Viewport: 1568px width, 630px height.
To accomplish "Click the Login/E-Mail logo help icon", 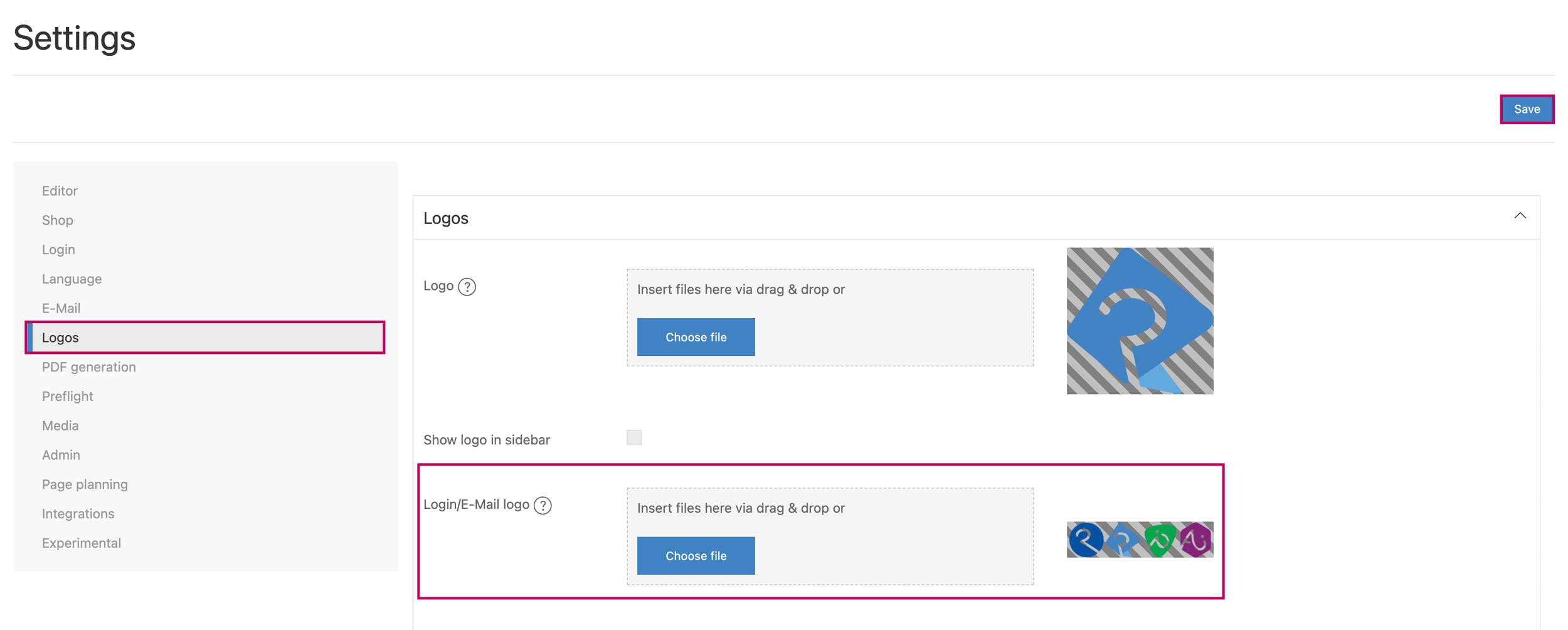I will pyautogui.click(x=543, y=505).
